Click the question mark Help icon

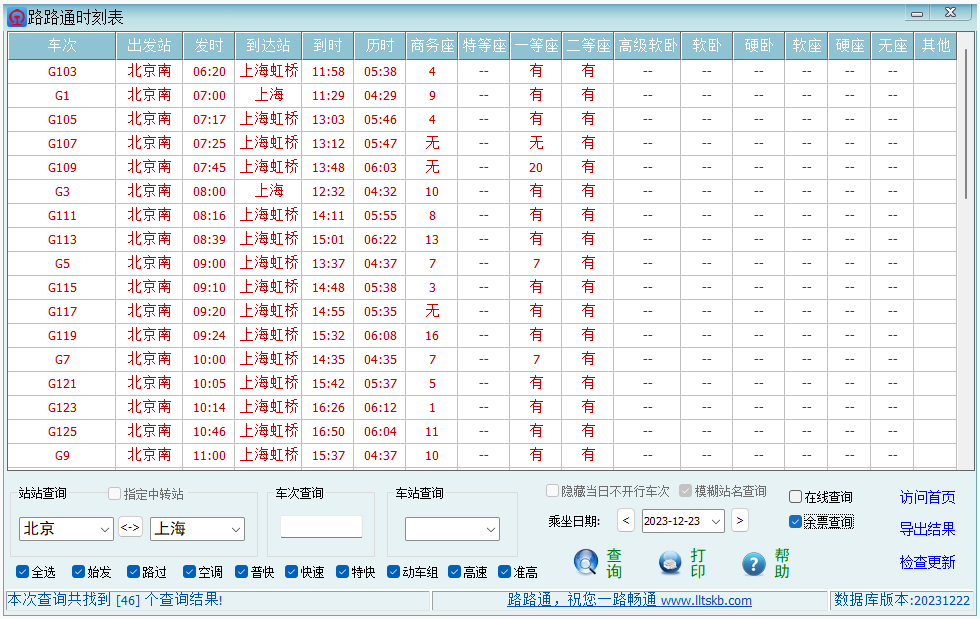[x=754, y=563]
